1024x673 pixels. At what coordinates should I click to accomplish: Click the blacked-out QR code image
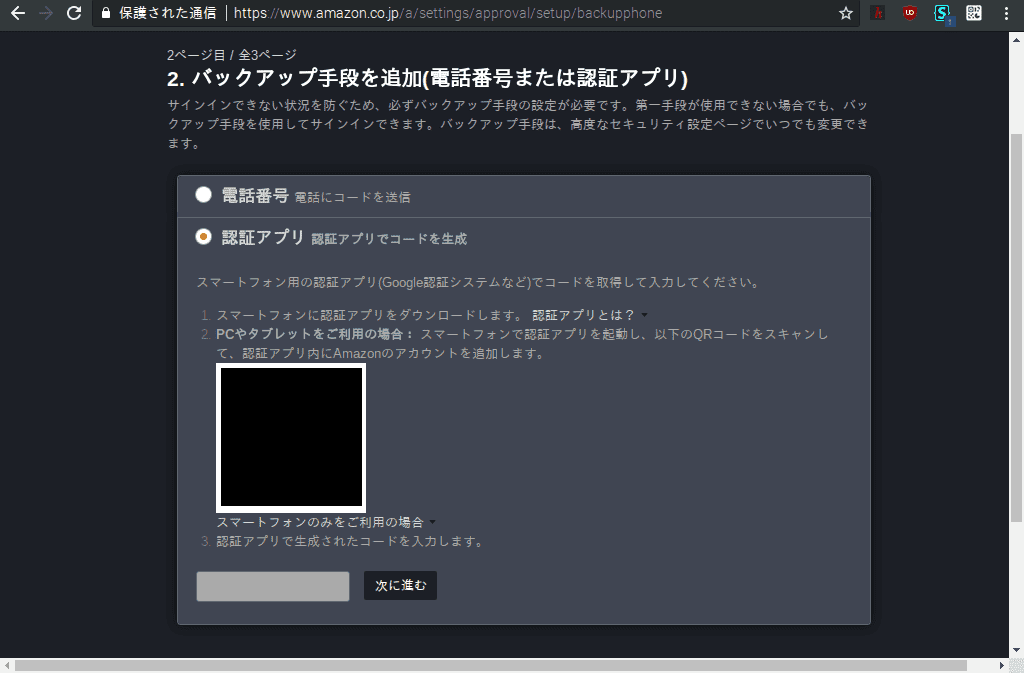[x=291, y=437]
